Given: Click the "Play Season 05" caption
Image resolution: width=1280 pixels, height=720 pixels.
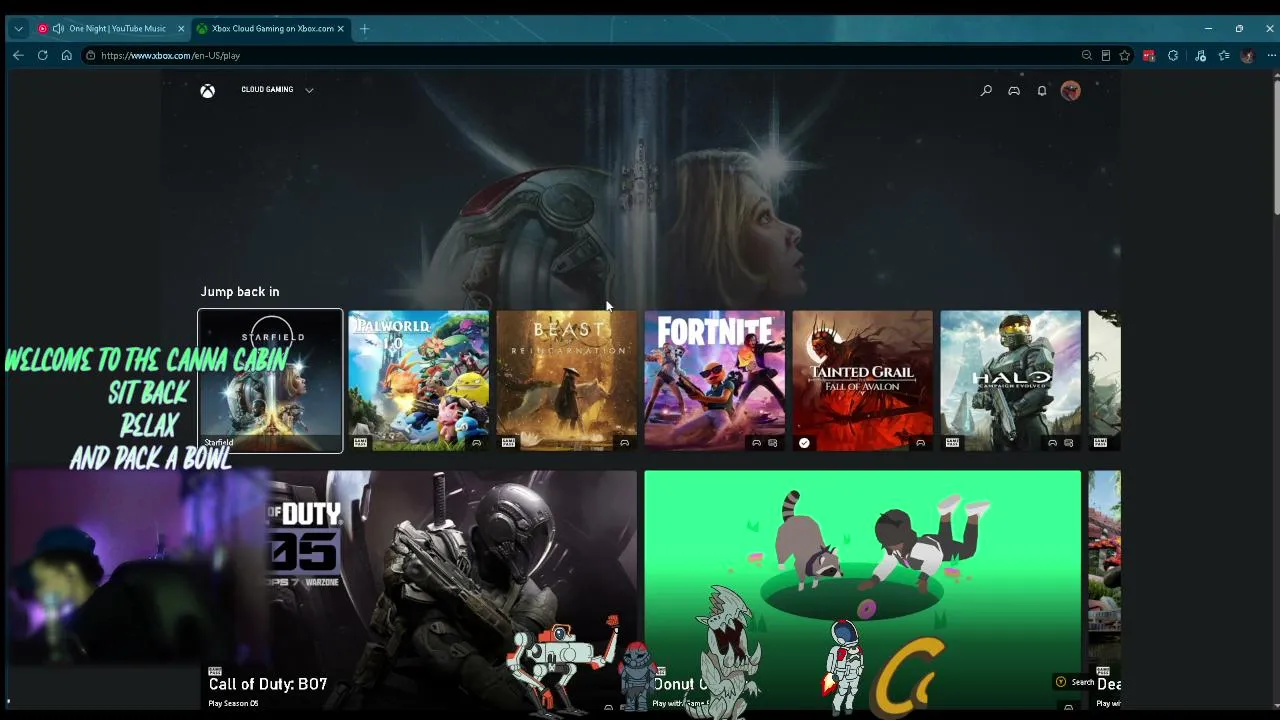Looking at the screenshot, I should coord(233,703).
